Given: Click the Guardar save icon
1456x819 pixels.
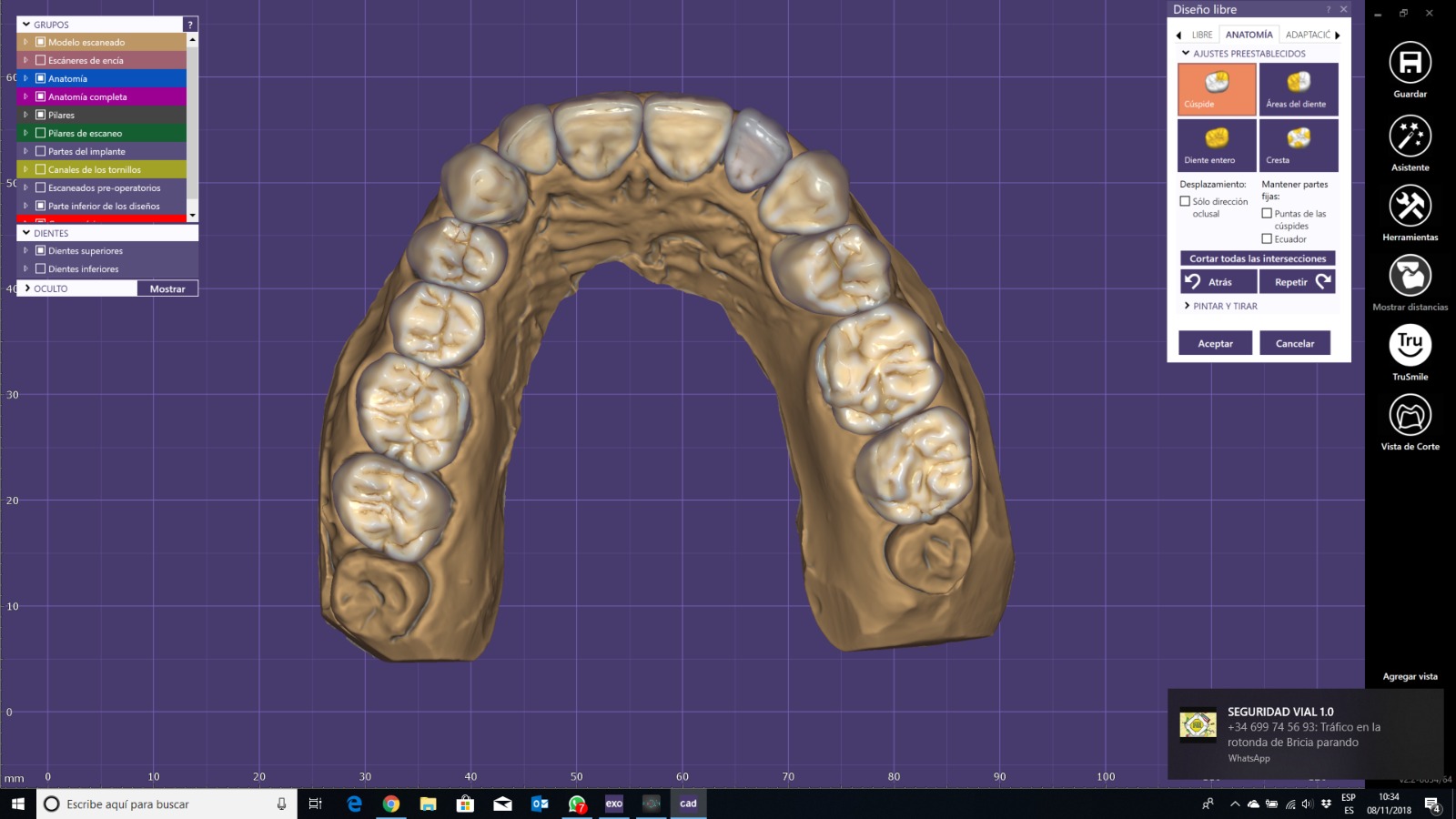Looking at the screenshot, I should point(1410,63).
